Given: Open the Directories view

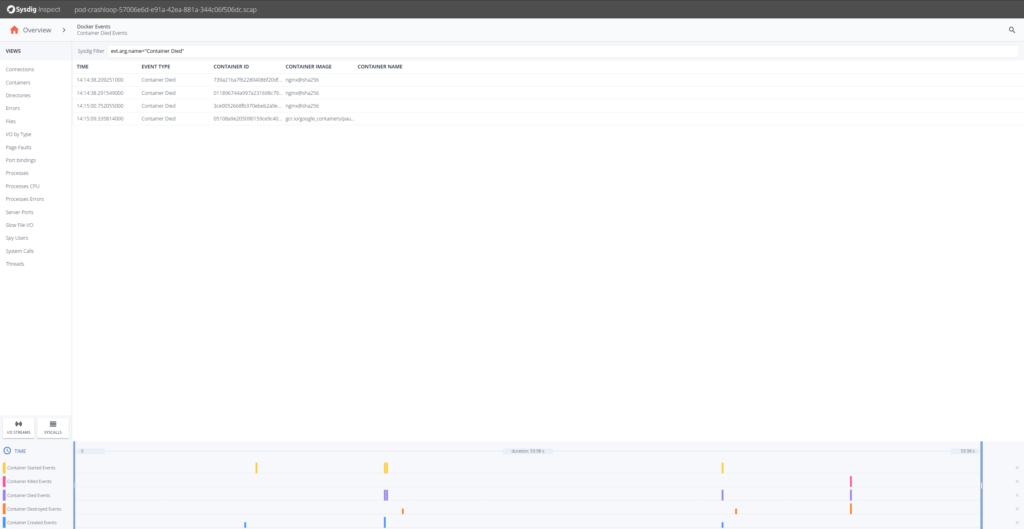Looking at the screenshot, I should [18, 95].
